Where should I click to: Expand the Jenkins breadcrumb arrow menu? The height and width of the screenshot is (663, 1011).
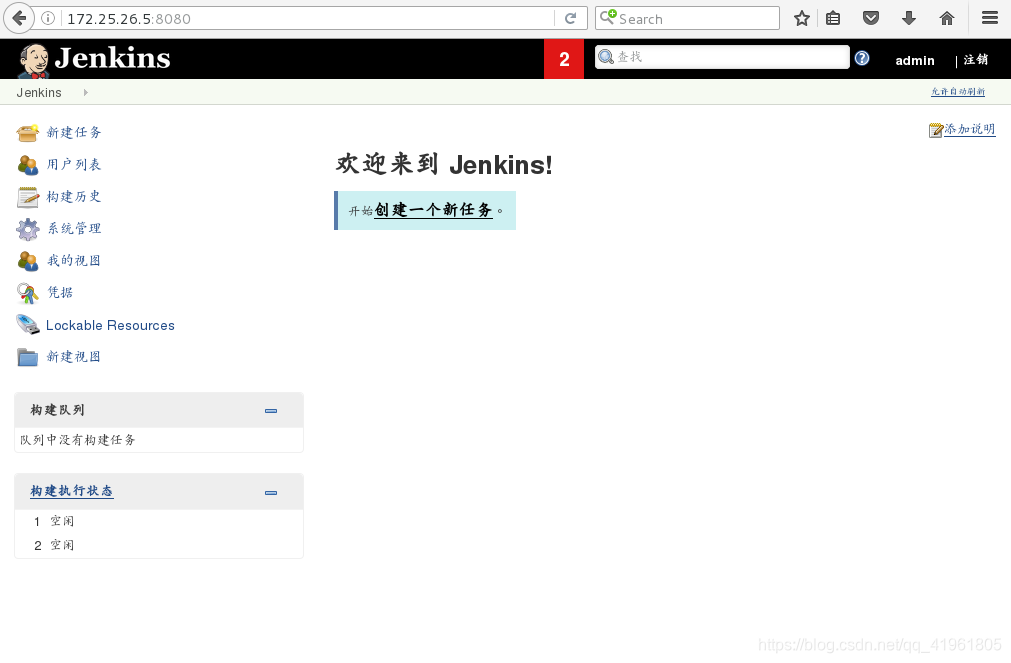85,92
